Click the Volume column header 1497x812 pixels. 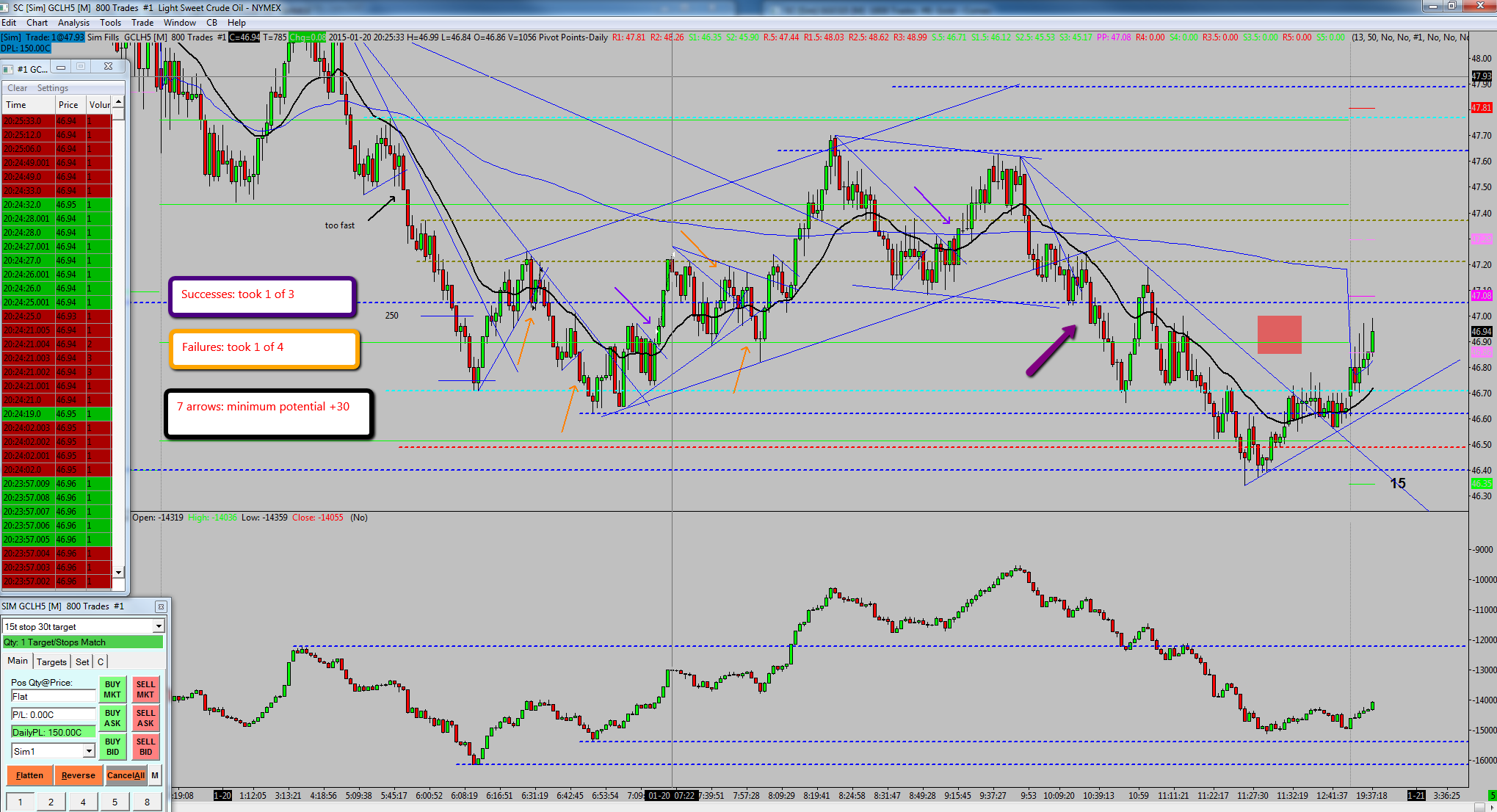99,105
